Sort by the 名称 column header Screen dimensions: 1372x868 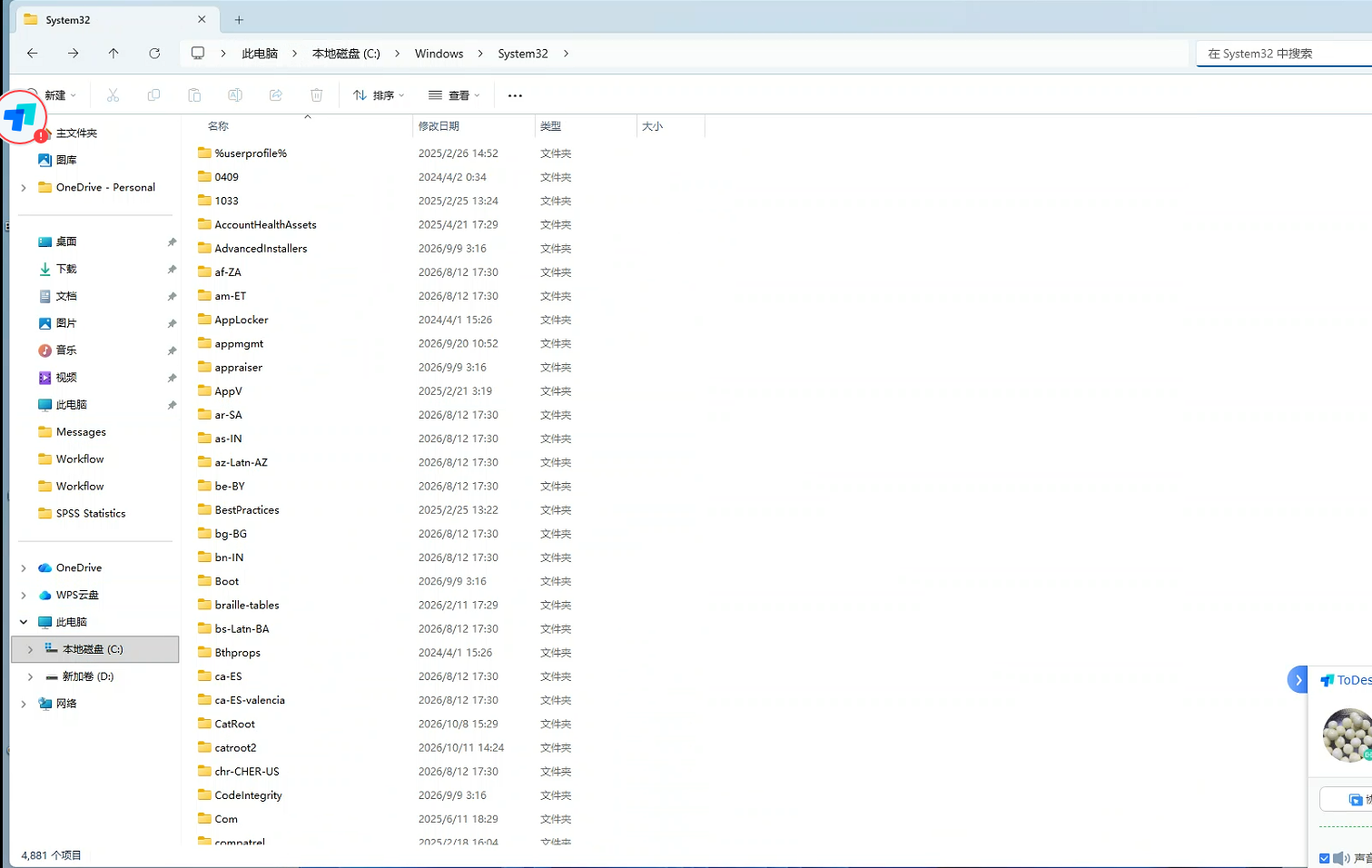218,126
